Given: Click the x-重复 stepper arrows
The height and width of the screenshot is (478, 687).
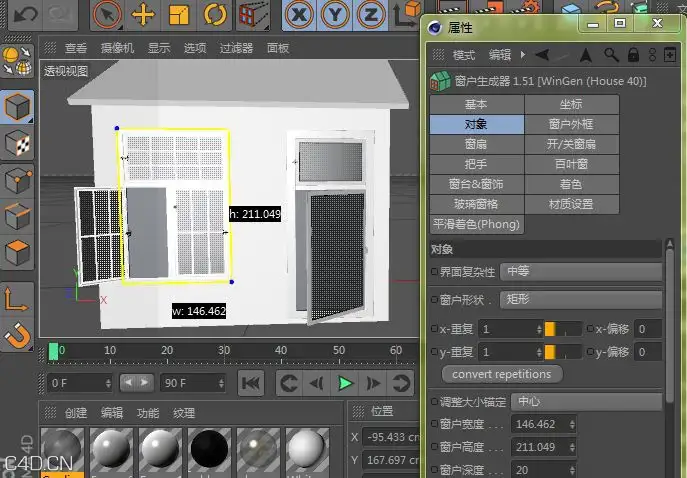Looking at the screenshot, I should pos(539,329).
